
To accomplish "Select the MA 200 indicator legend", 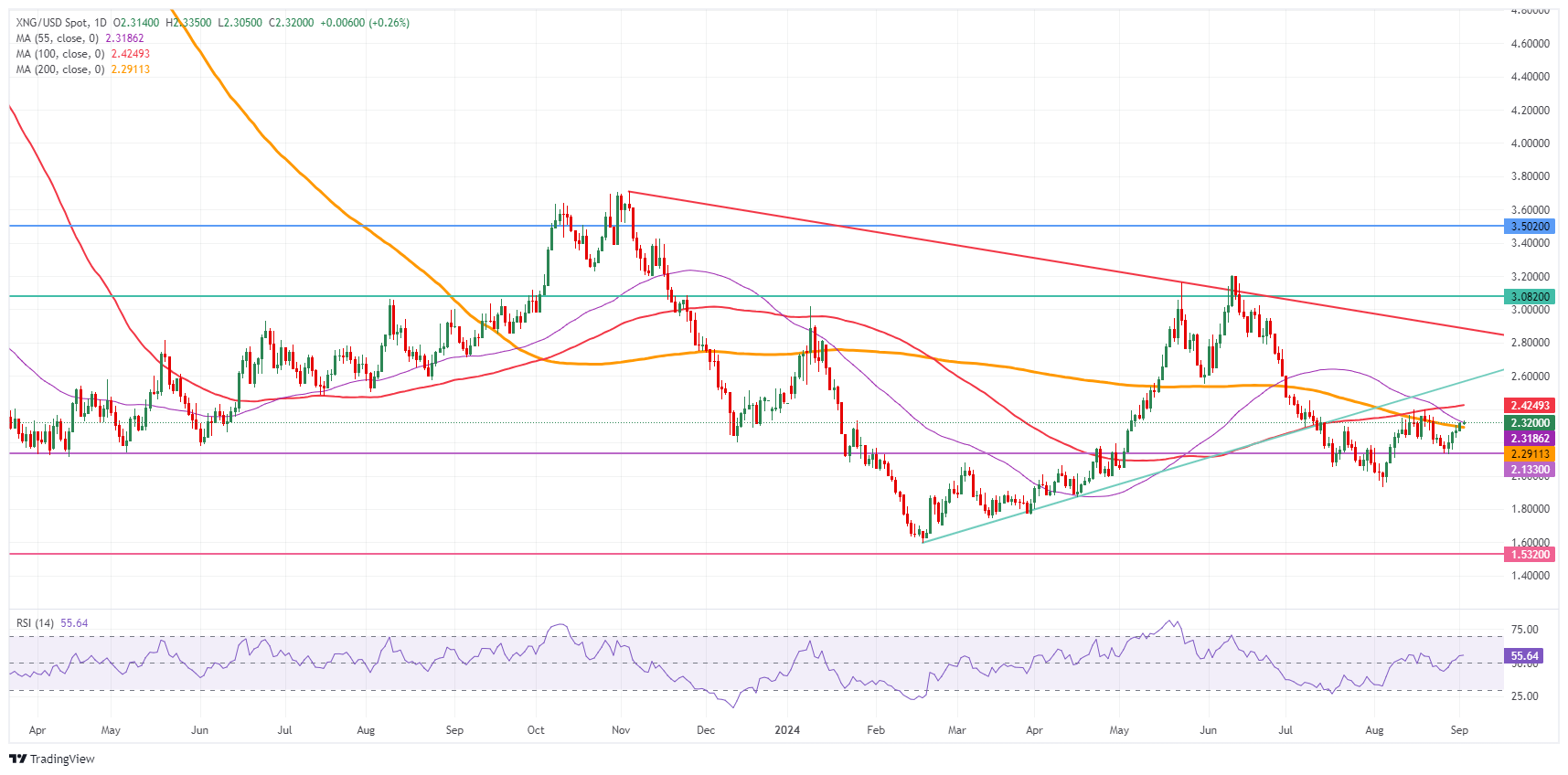I will coord(61,69).
